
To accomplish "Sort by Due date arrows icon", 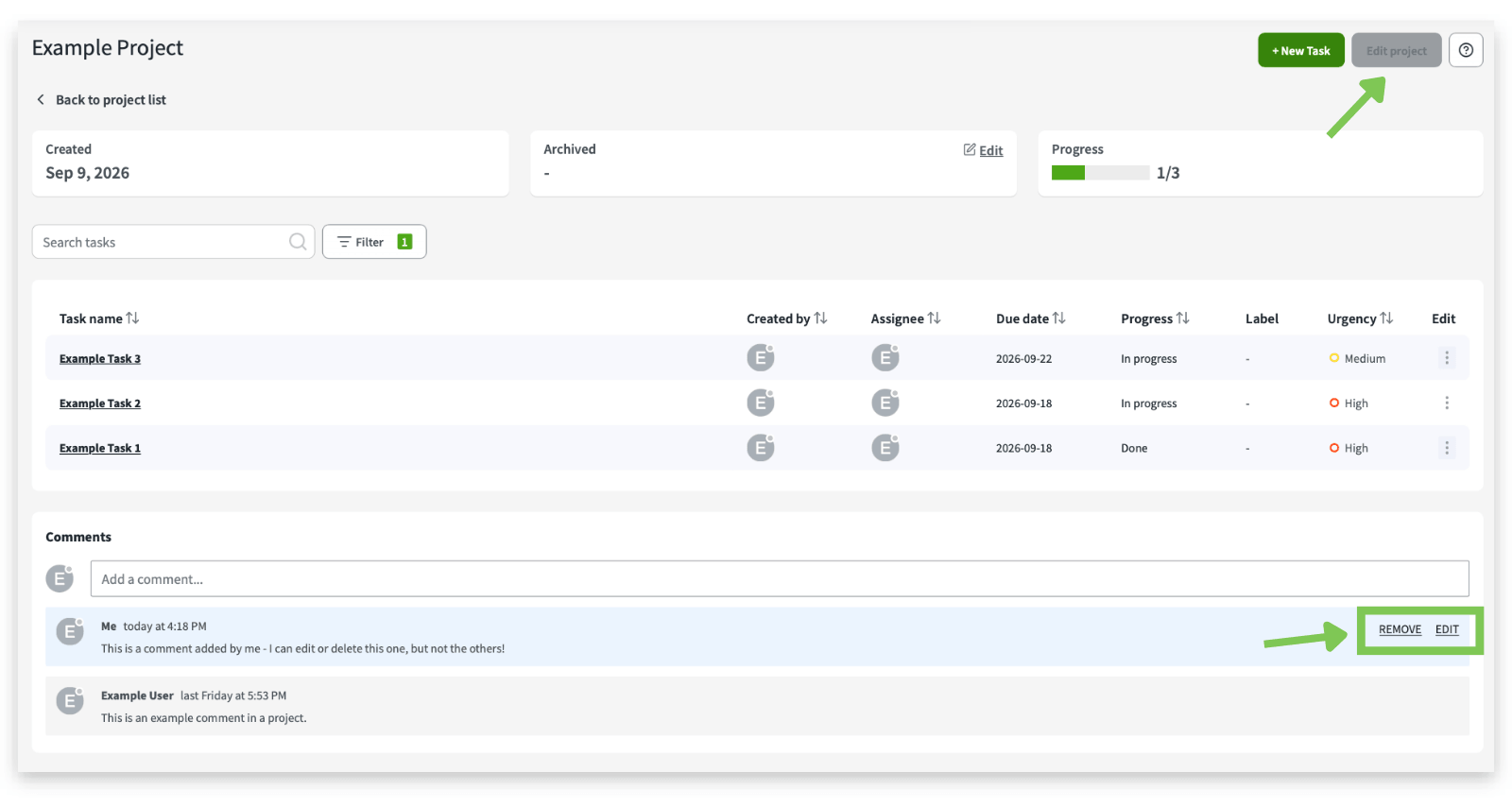I will pos(1058,318).
